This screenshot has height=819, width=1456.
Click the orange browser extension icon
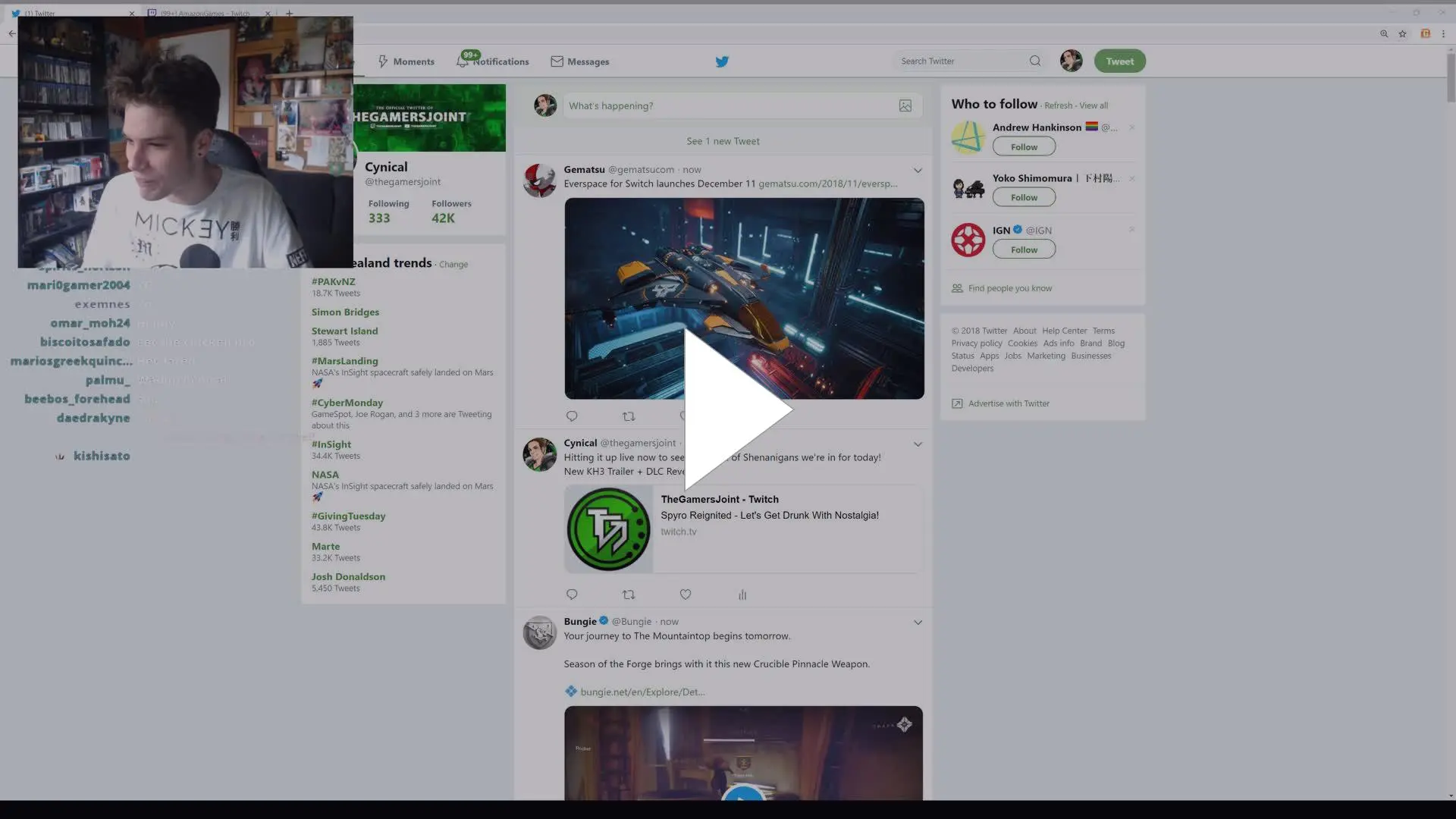coord(1426,33)
